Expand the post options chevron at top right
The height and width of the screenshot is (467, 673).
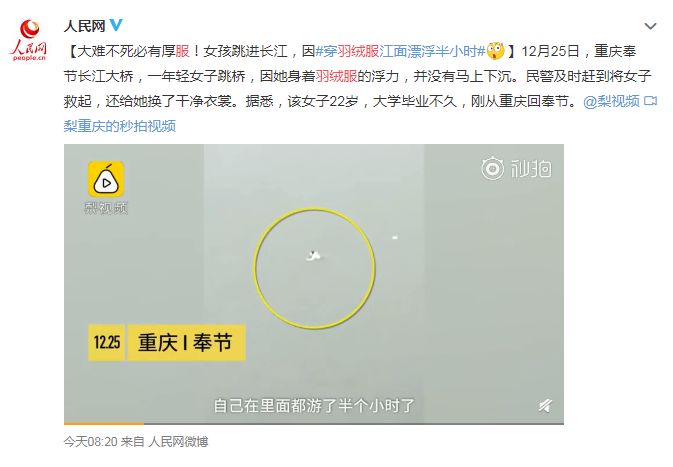[x=650, y=26]
